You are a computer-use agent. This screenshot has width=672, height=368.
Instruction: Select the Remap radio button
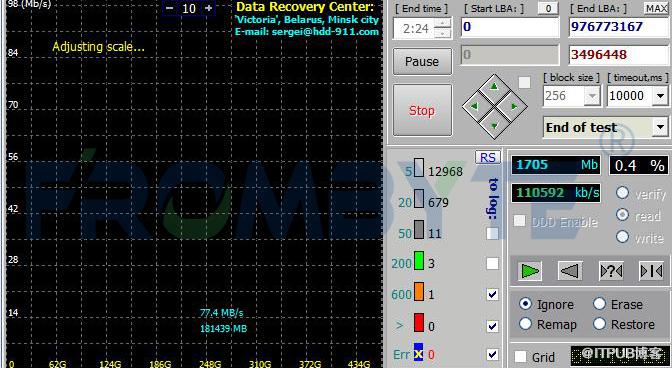[525, 324]
